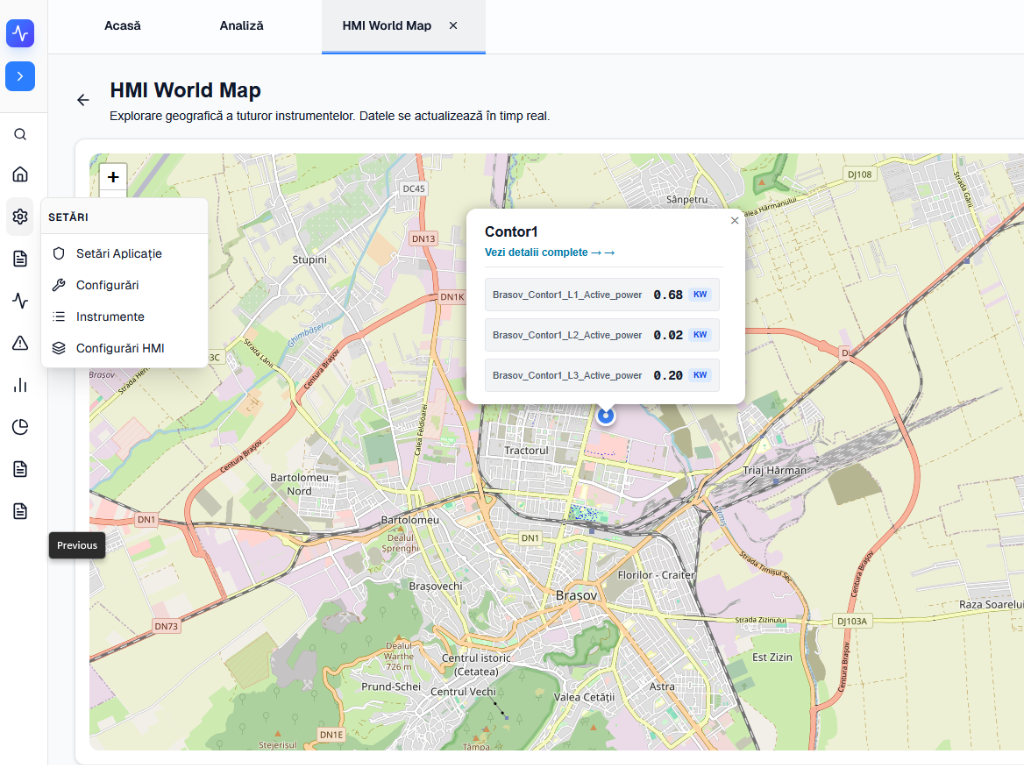Open the activity pulse icon in sidebar
Image resolution: width=1024 pixels, height=765 pixels.
(x=20, y=301)
